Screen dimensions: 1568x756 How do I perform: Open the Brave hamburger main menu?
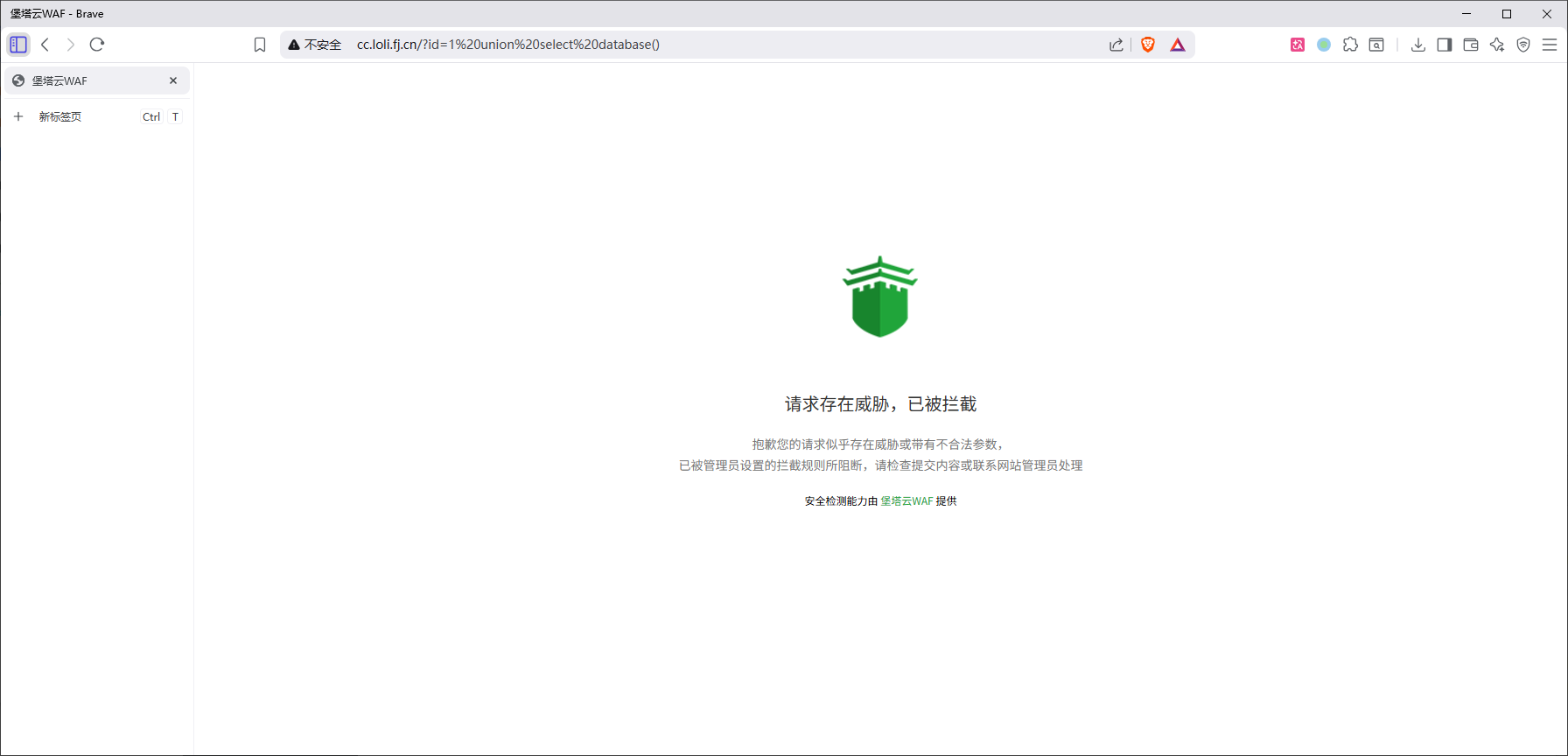click(1550, 45)
